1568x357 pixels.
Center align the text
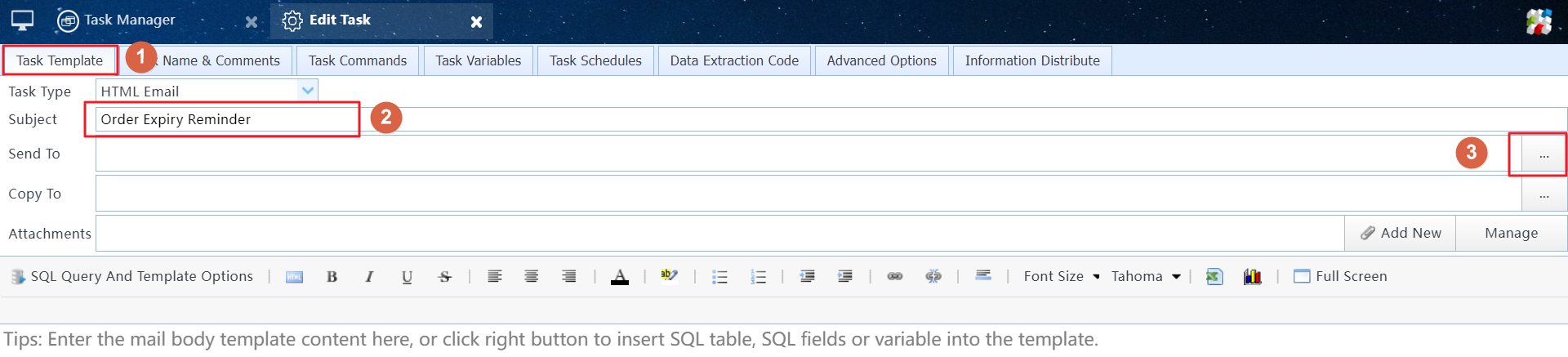tap(531, 277)
